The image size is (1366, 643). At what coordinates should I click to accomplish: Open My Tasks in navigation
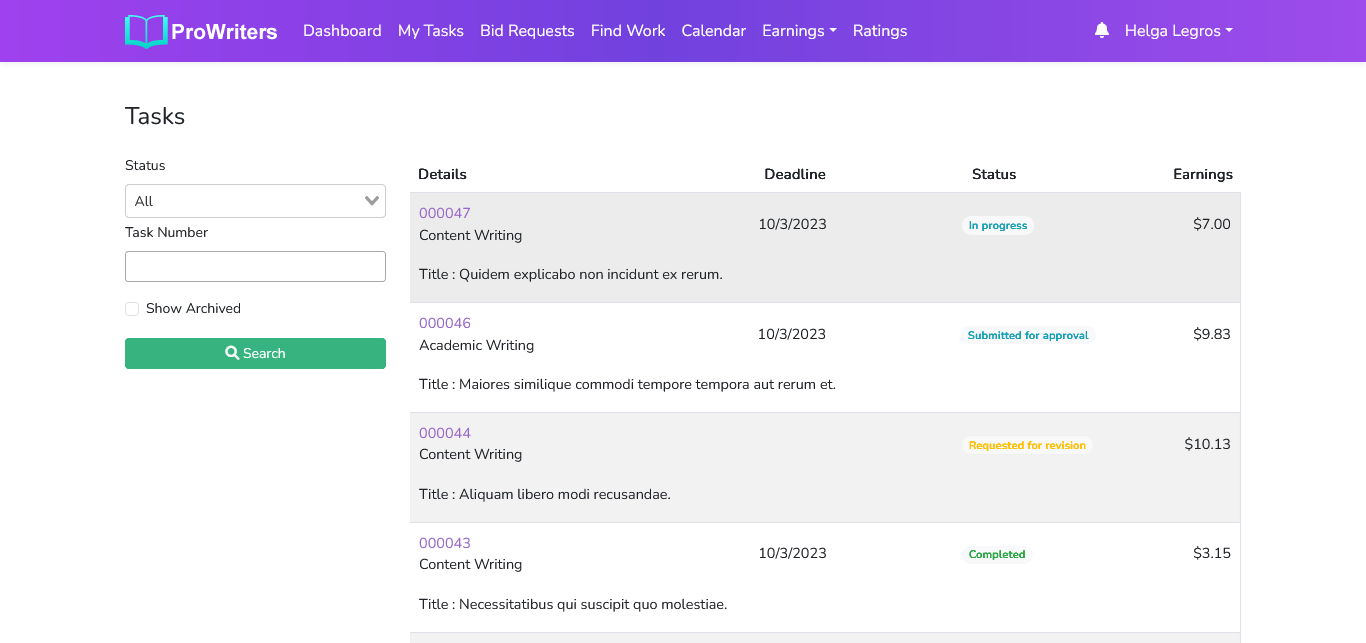tap(430, 31)
